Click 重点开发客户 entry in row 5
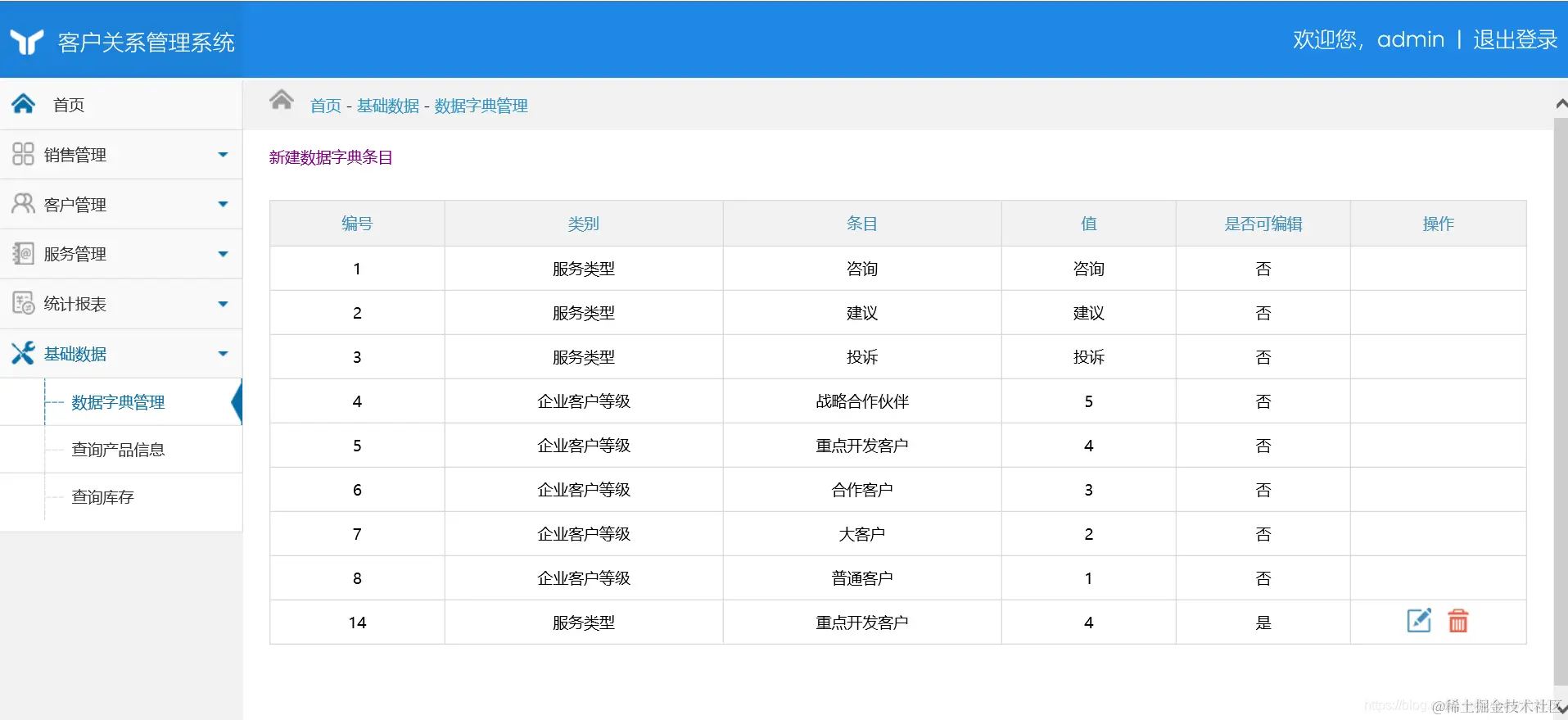This screenshot has width=1568, height=720. point(862,446)
